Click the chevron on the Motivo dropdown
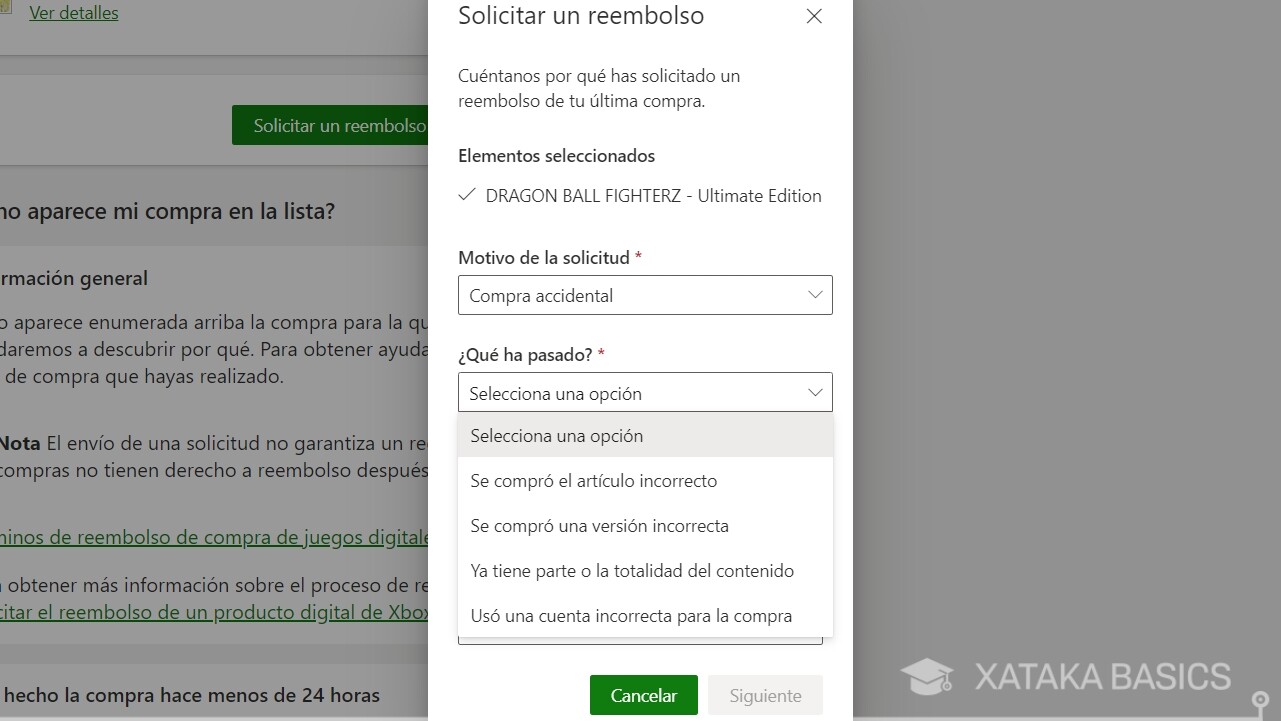The width and height of the screenshot is (1281, 721). coord(814,295)
